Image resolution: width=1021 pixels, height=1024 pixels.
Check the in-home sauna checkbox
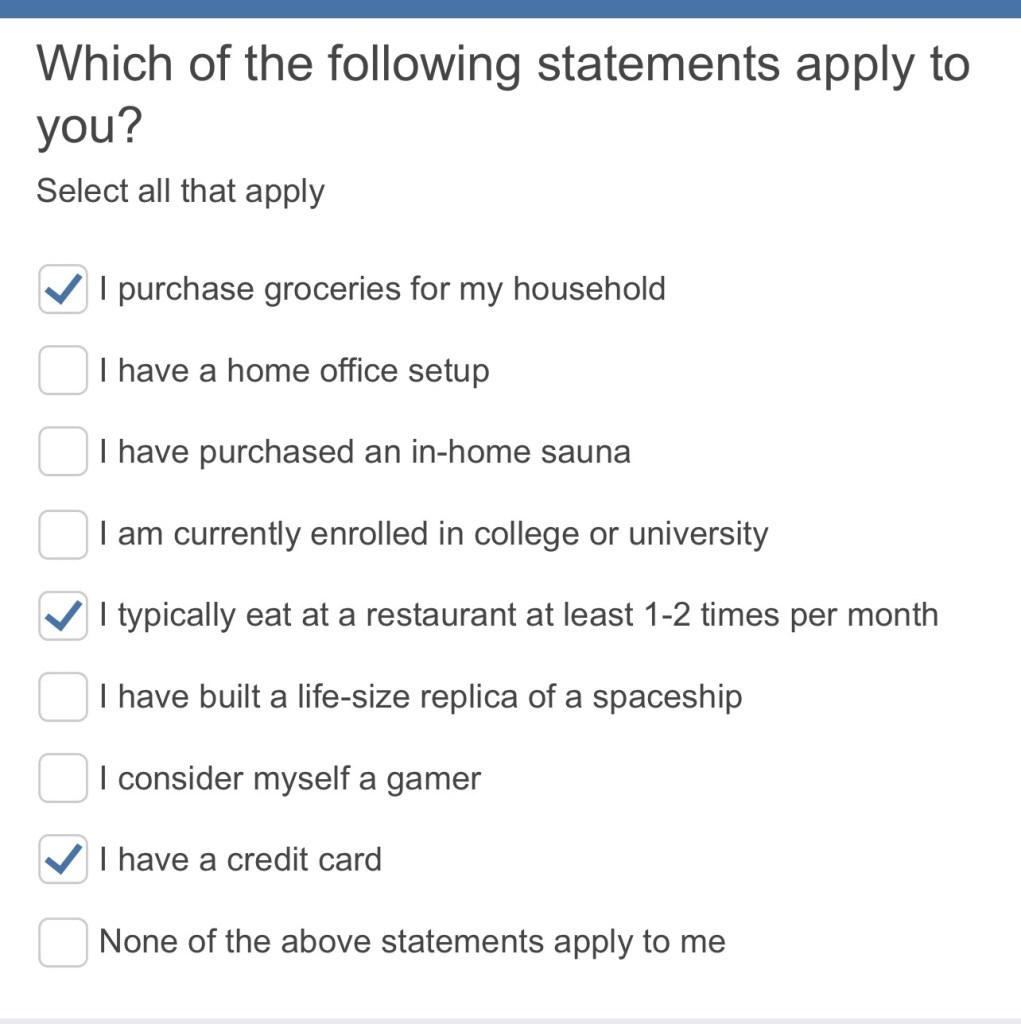point(63,452)
